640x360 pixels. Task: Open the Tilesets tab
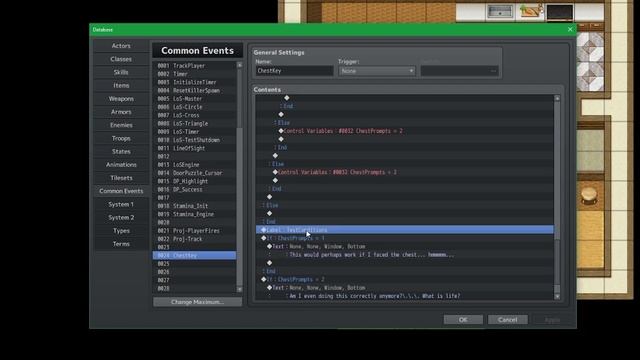click(x=121, y=178)
